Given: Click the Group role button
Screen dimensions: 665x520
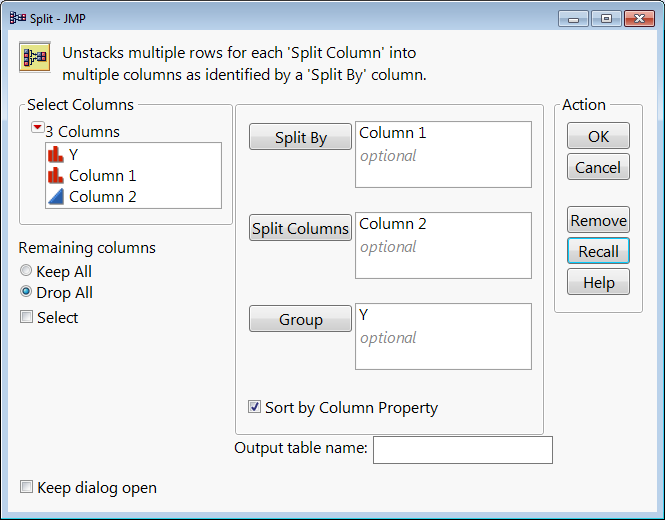Looking at the screenshot, I should click(x=300, y=320).
